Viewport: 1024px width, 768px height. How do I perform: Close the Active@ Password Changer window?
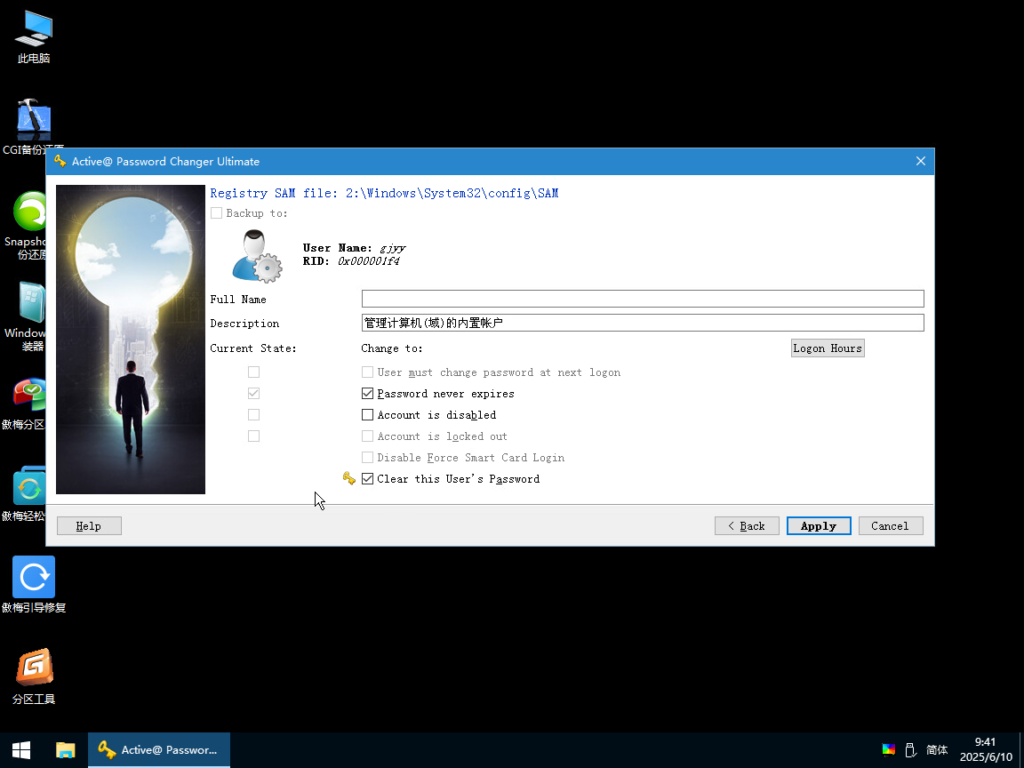920,161
